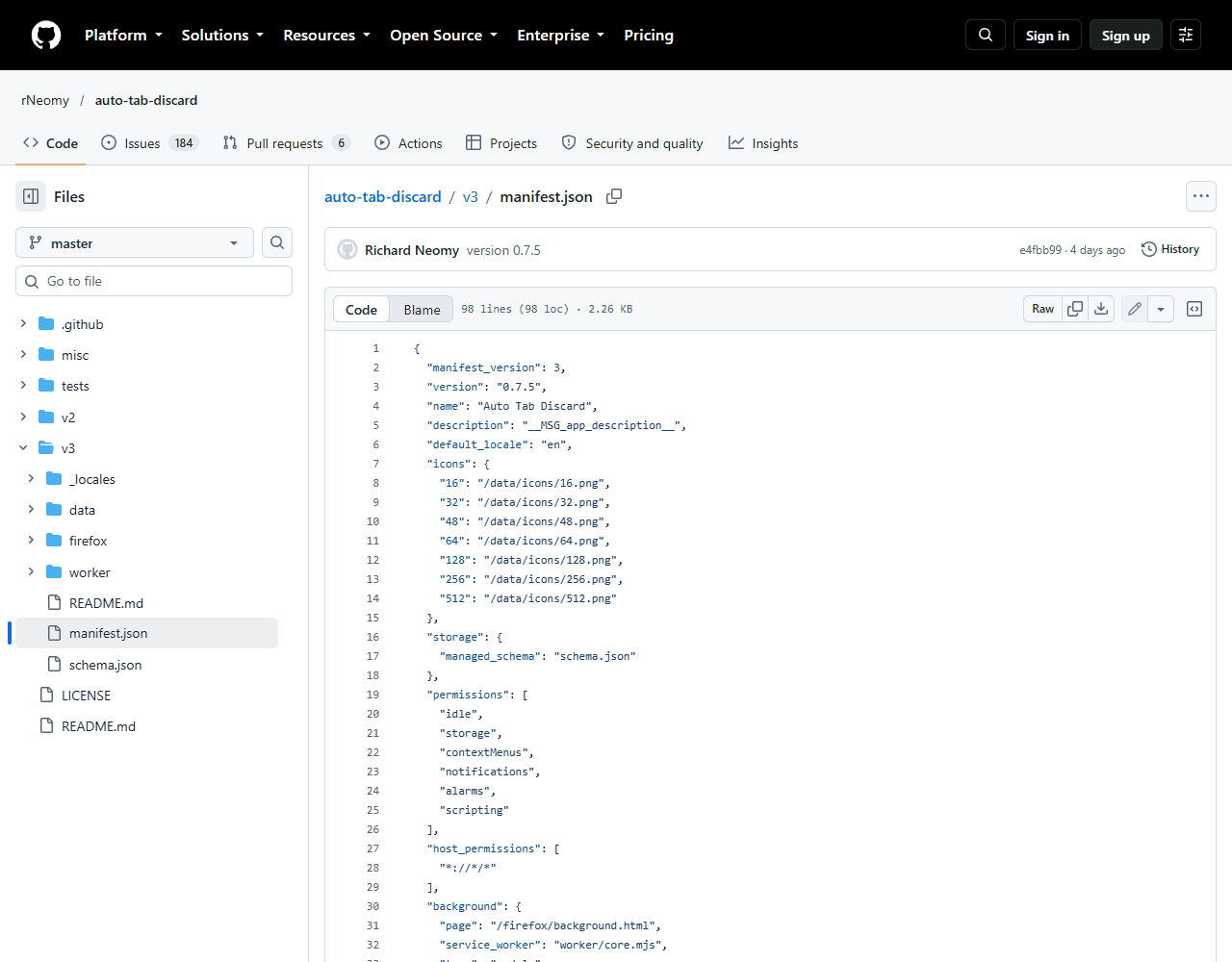
Task: Open the symbols panel icon
Action: pyautogui.click(x=1194, y=309)
